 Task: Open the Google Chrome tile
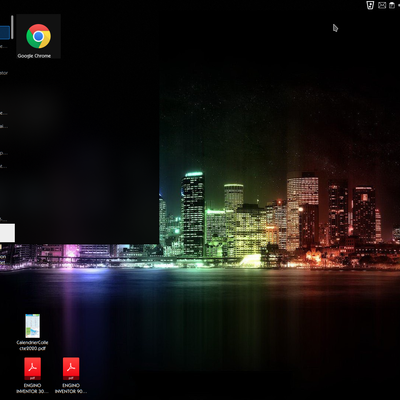pos(38,36)
